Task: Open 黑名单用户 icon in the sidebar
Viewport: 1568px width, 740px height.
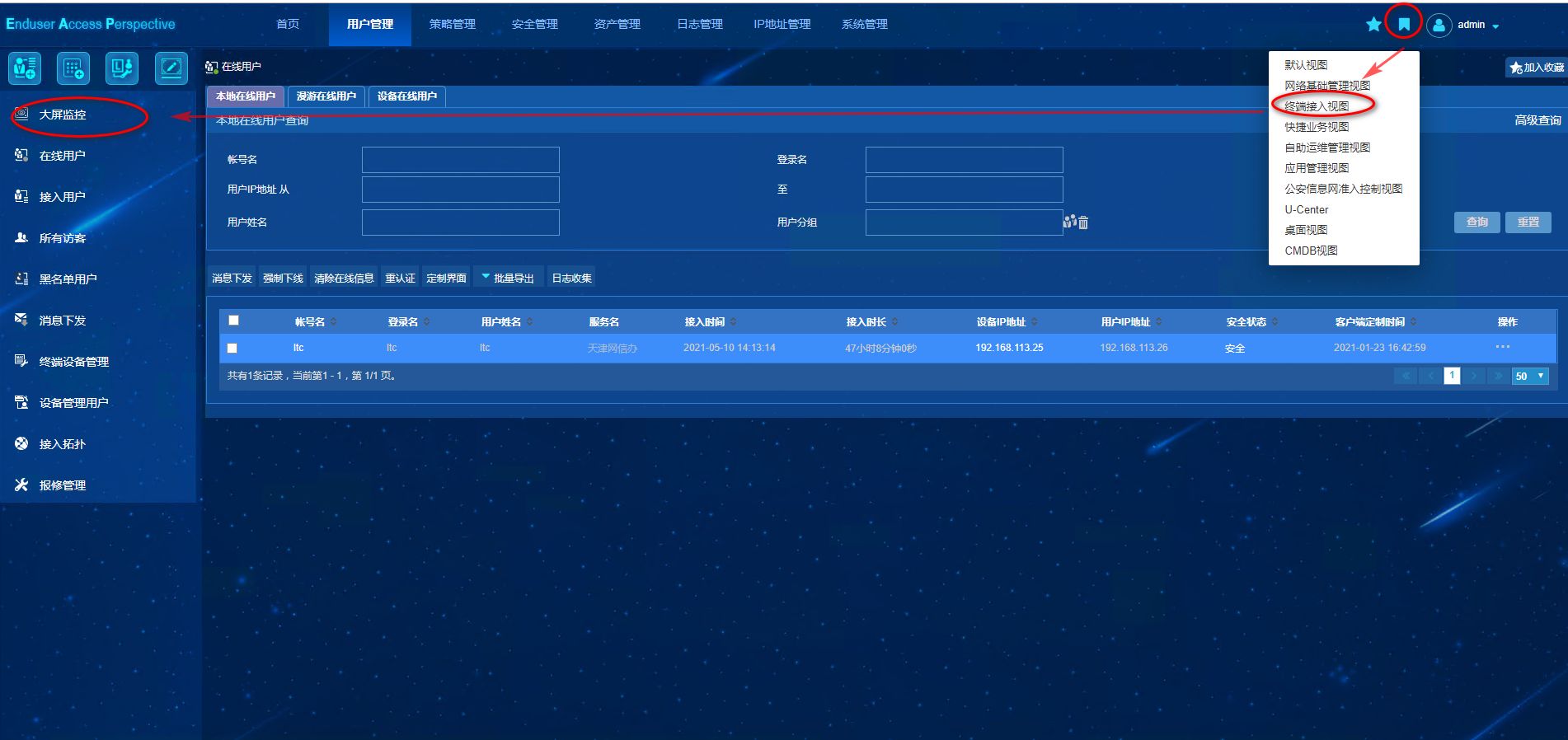Action: click(22, 279)
